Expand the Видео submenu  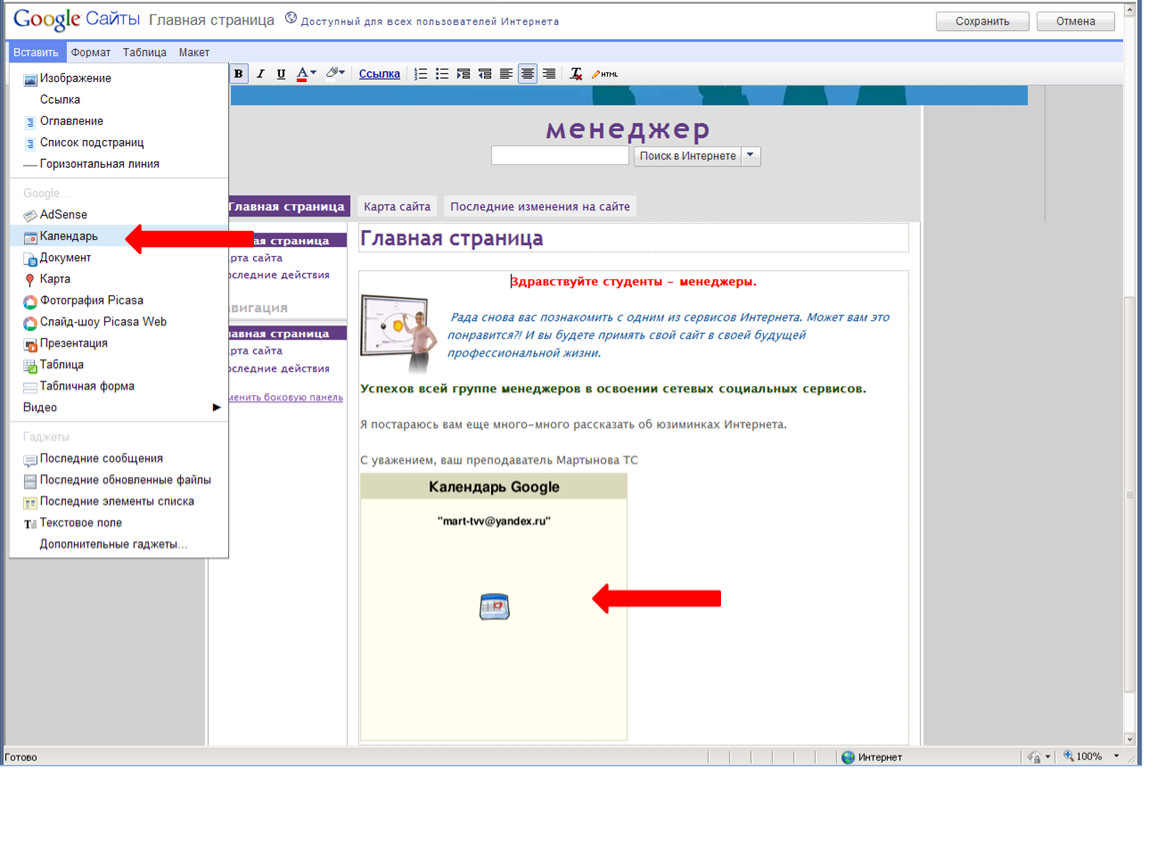pyautogui.click(x=119, y=408)
